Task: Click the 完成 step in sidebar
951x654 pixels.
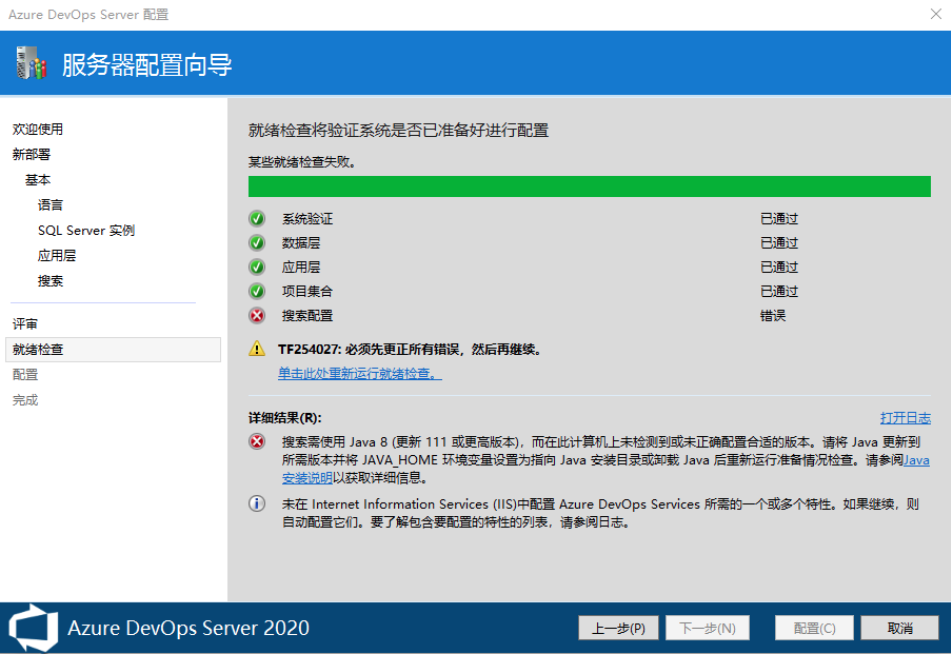Action: pos(25,400)
